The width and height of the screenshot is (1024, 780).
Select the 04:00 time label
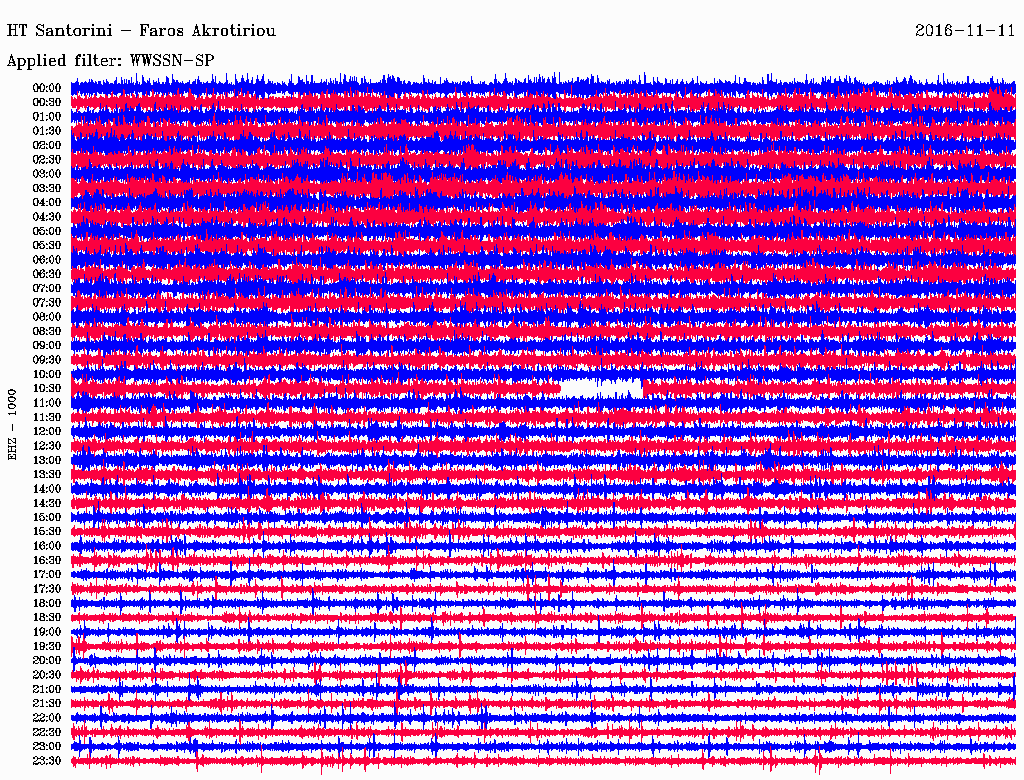(47, 203)
